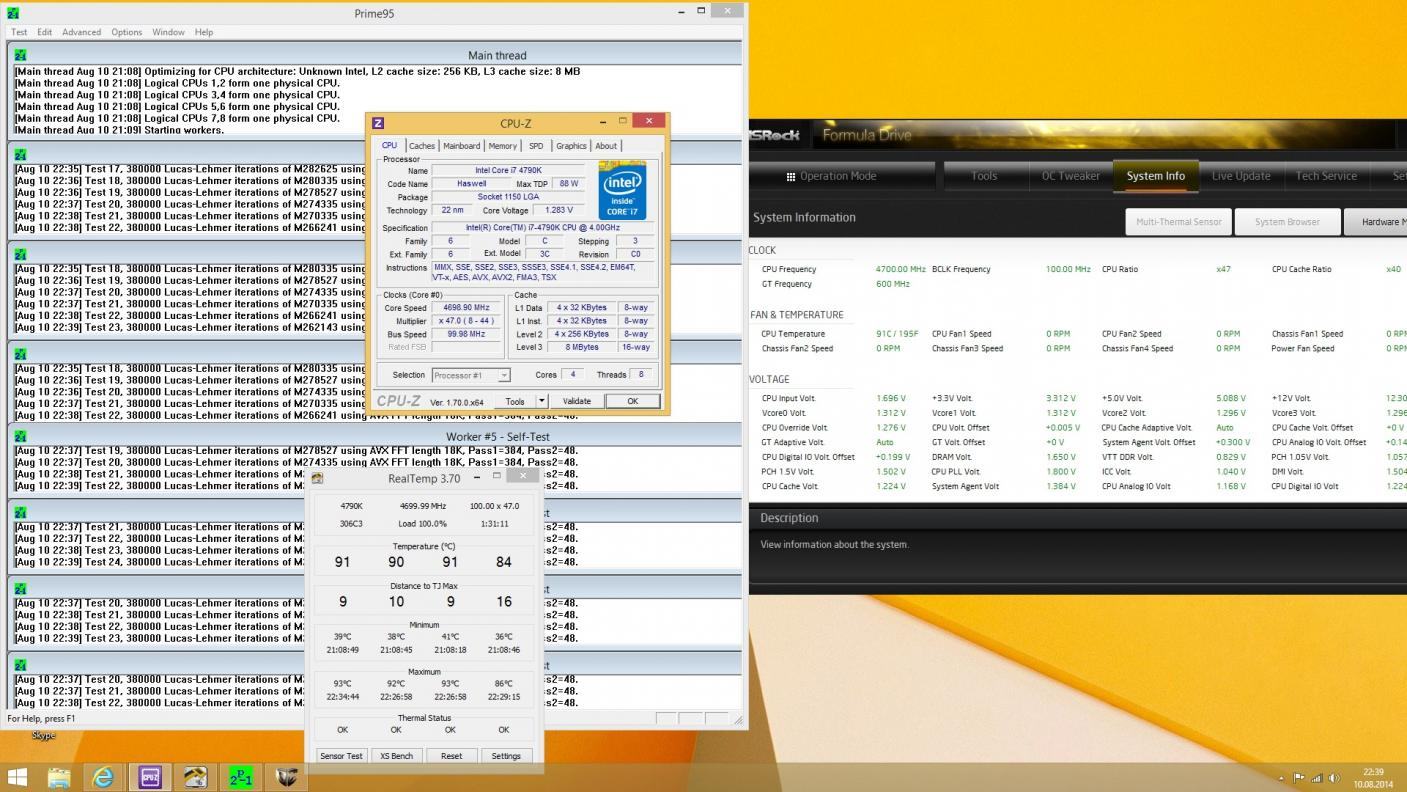Open the OC Tweaker tab in Formula Drive

(x=1070, y=176)
